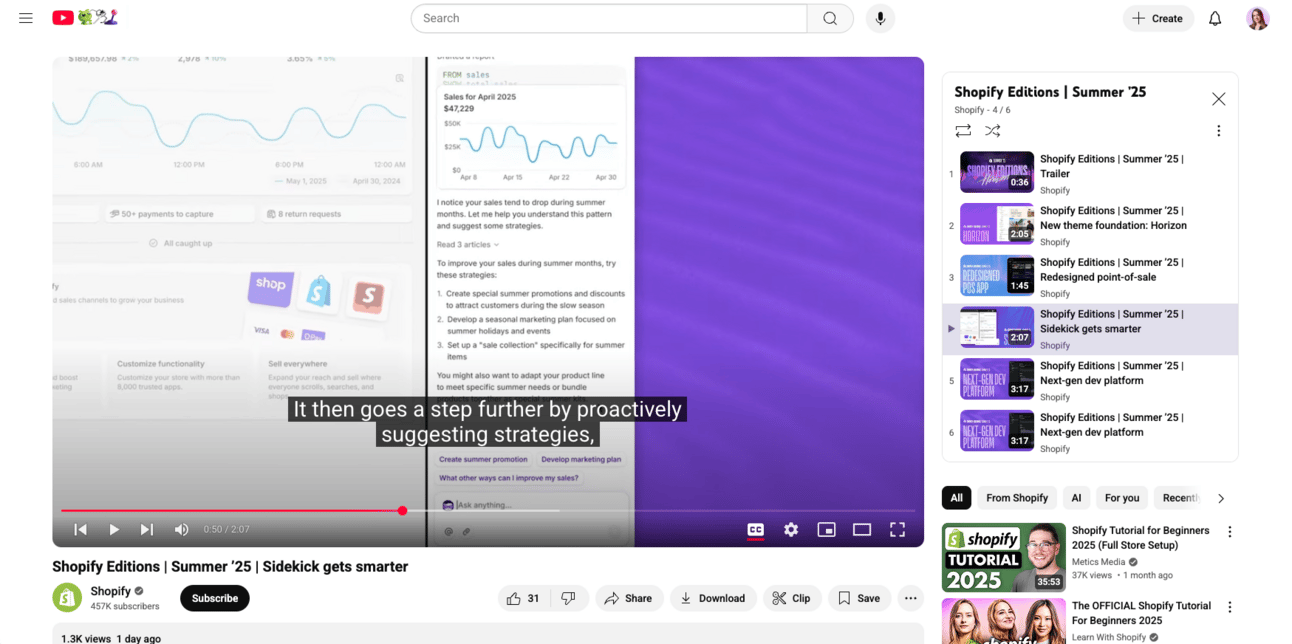1292x644 pixels.
Task: Toggle closed captions off
Action: 755,530
